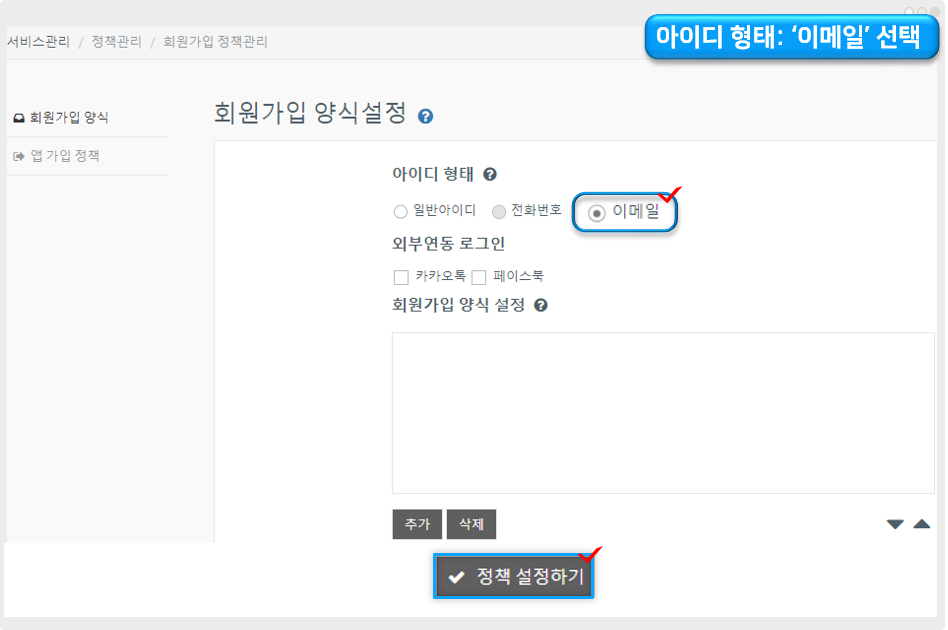Move selected item down with down arrow

click(x=895, y=524)
